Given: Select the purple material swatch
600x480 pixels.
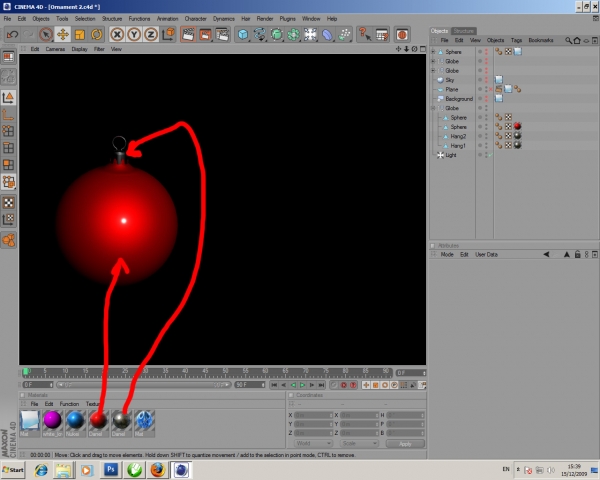Looking at the screenshot, I should [x=52, y=420].
